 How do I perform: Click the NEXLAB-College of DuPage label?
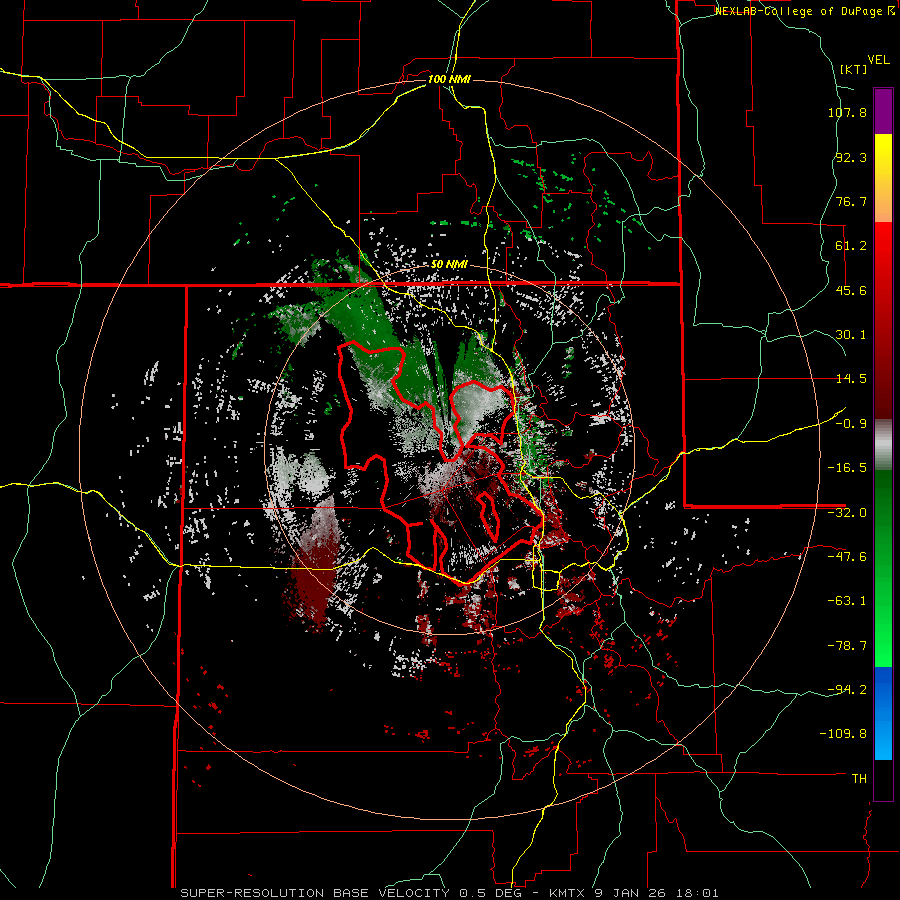click(x=798, y=11)
